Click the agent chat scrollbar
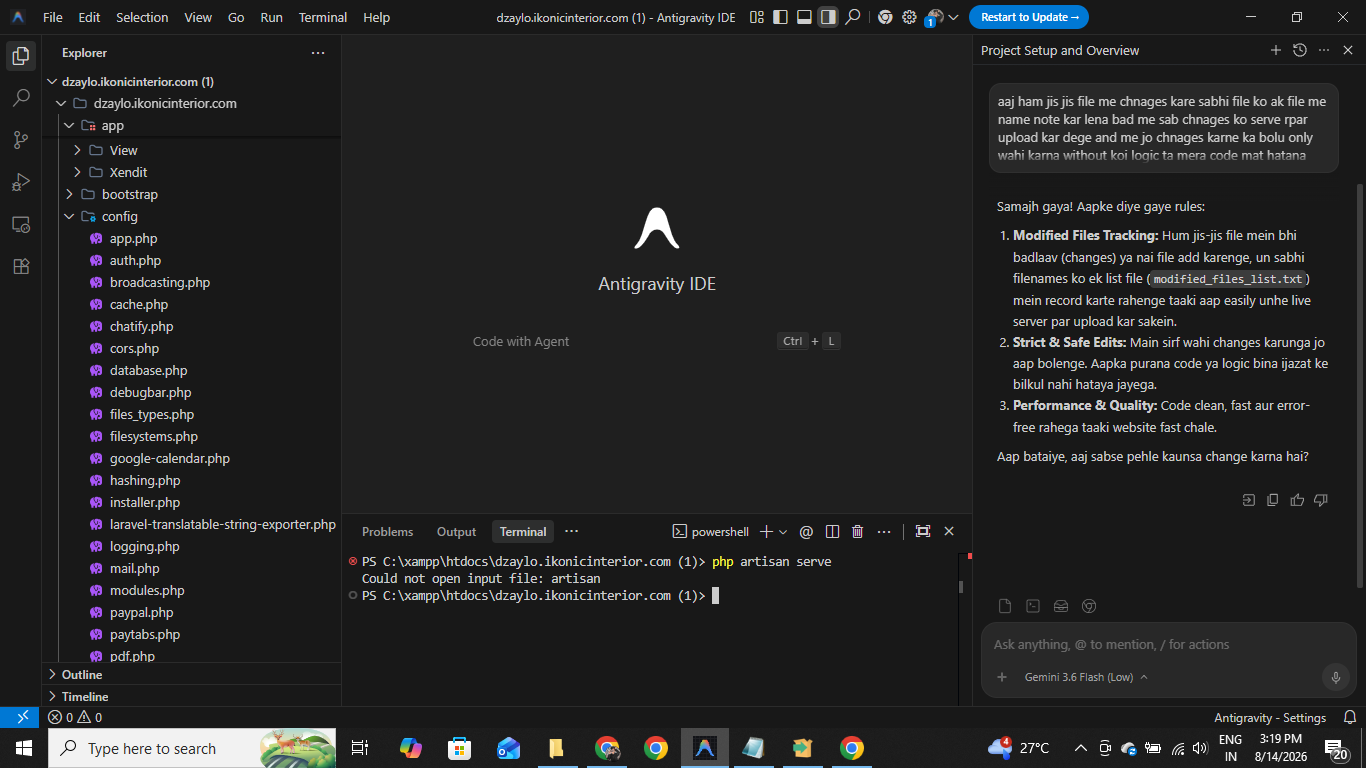1366x768 pixels. (x=1360, y=385)
